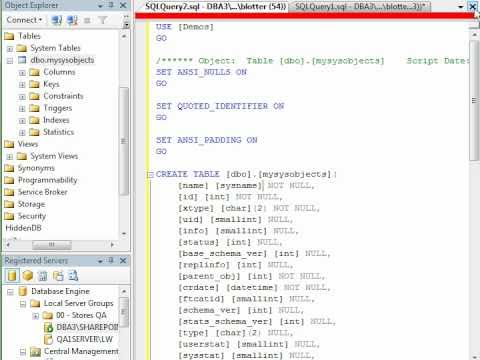
Task: Click the stop icon in Object Explorer toolbar
Action: click(87, 21)
